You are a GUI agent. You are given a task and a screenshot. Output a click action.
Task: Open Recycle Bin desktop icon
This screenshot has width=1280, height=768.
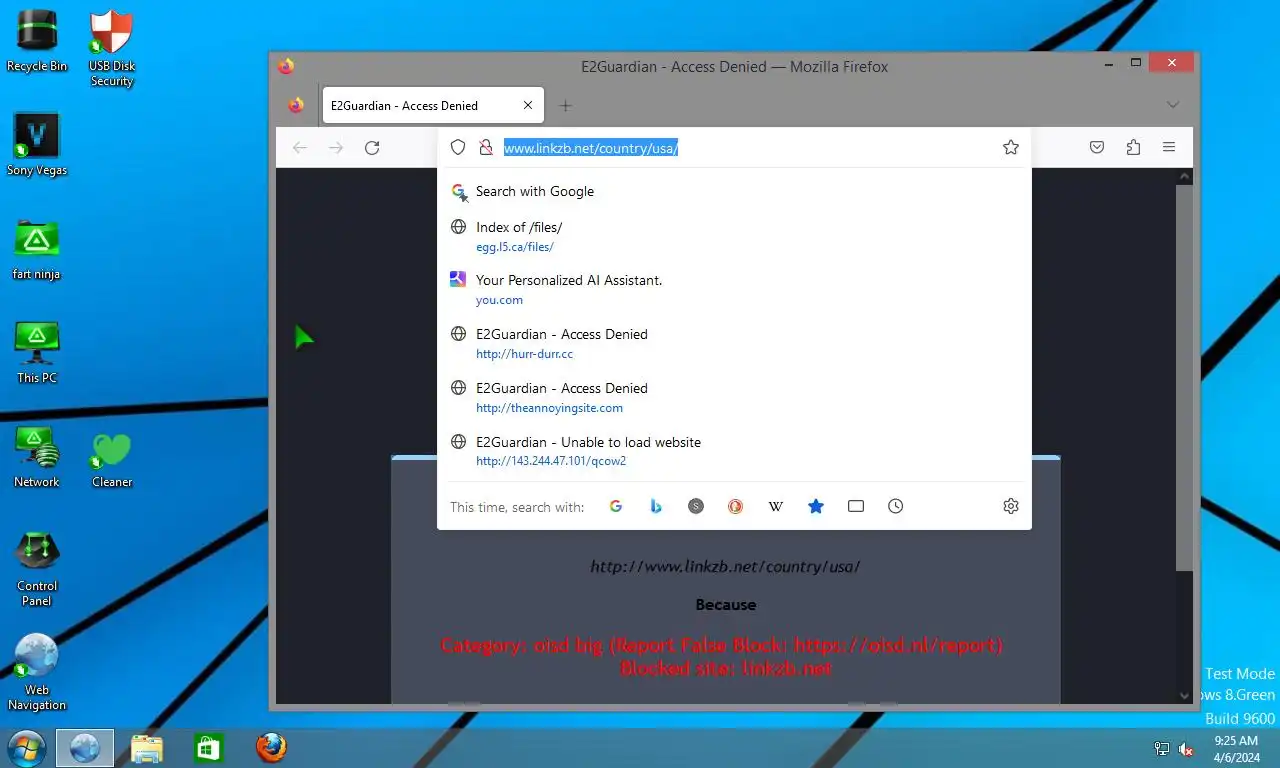tap(37, 40)
